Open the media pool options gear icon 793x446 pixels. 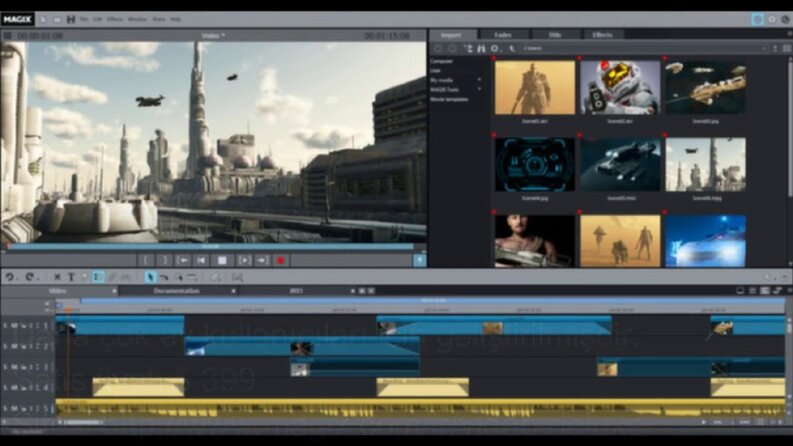[x=495, y=49]
